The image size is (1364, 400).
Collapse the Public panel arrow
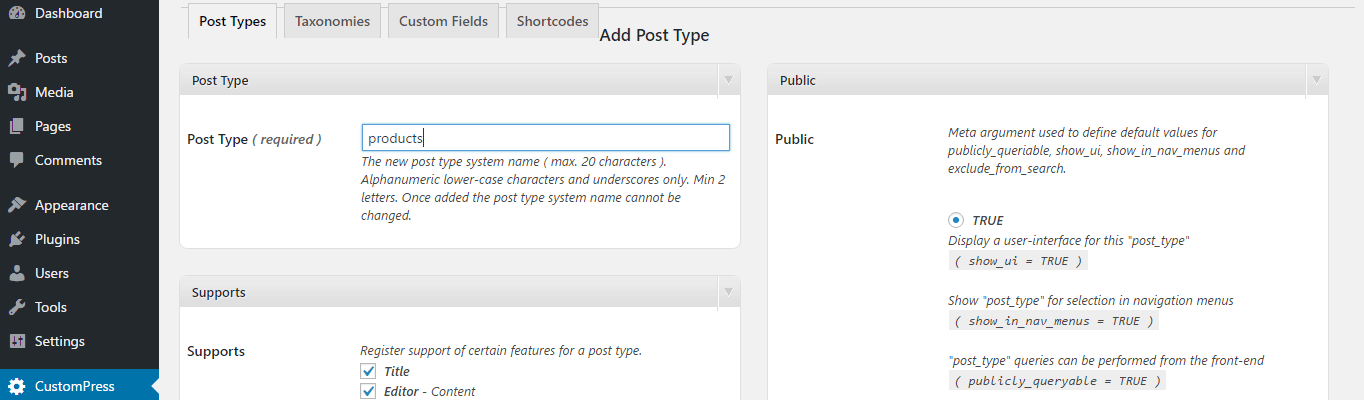pos(1317,80)
